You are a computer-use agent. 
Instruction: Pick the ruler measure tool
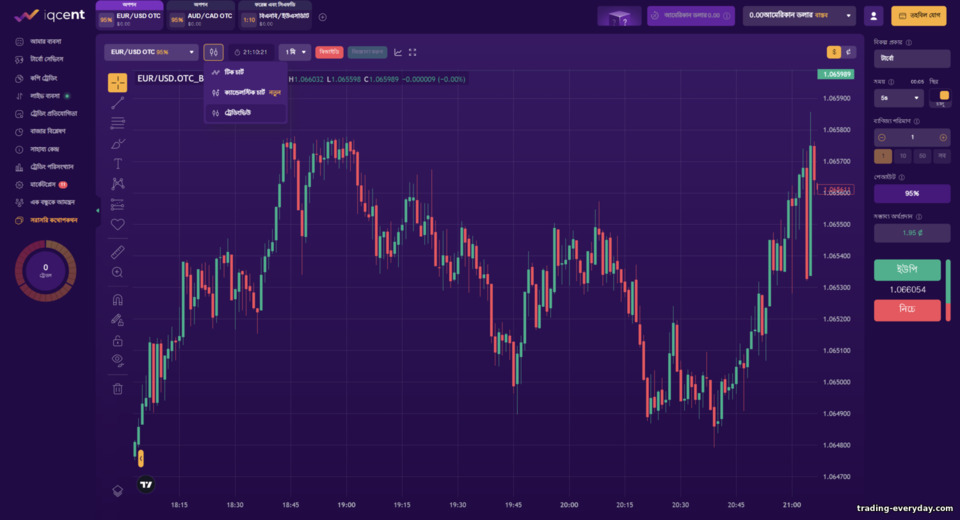click(118, 252)
